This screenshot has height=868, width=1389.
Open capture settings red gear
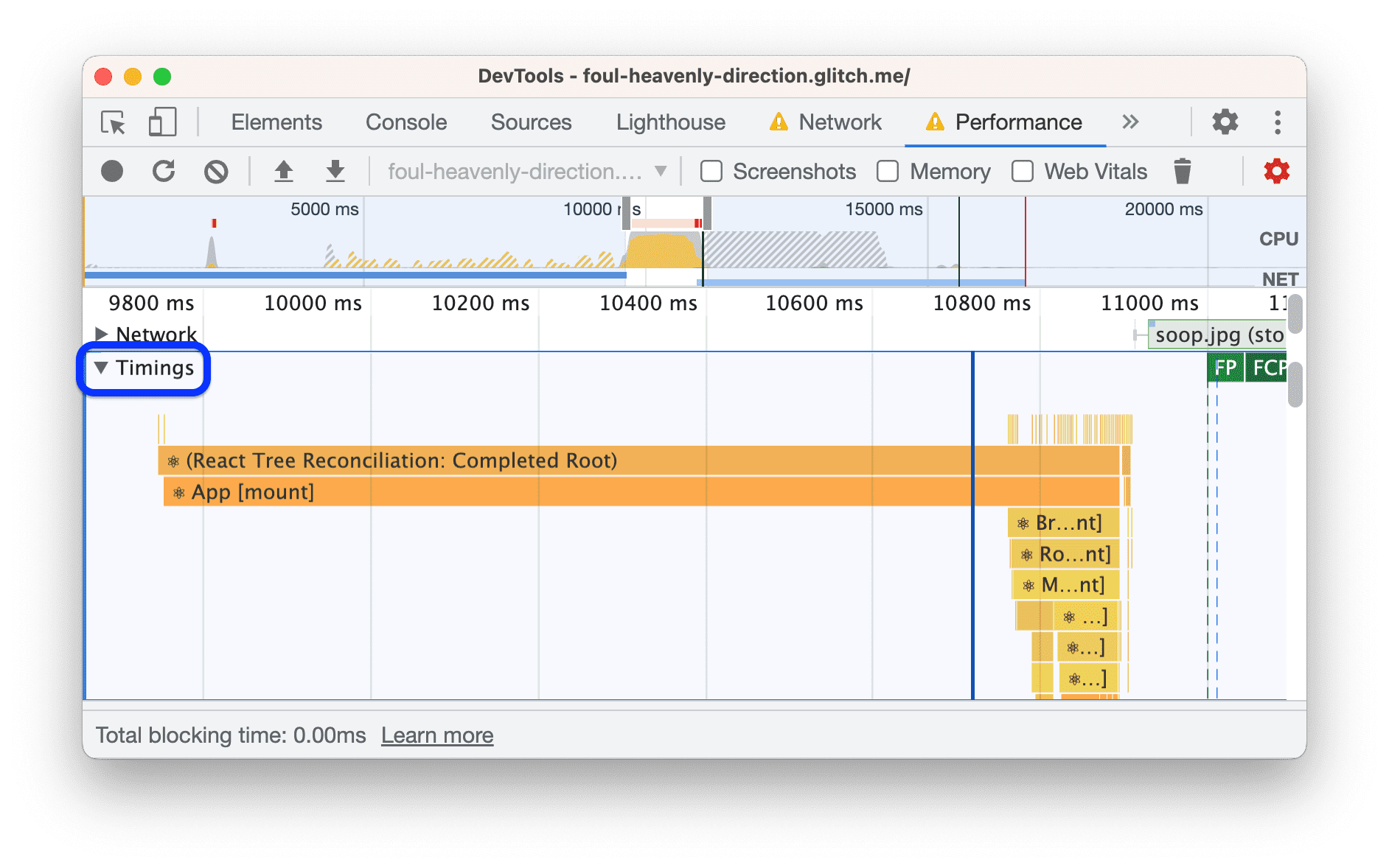tap(1277, 172)
